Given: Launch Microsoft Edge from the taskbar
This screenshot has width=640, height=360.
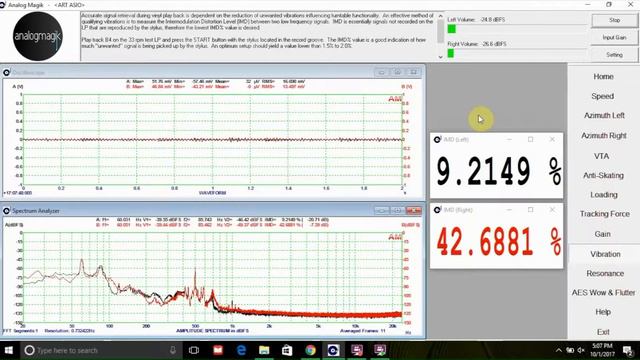Looking at the screenshot, I should [x=241, y=350].
